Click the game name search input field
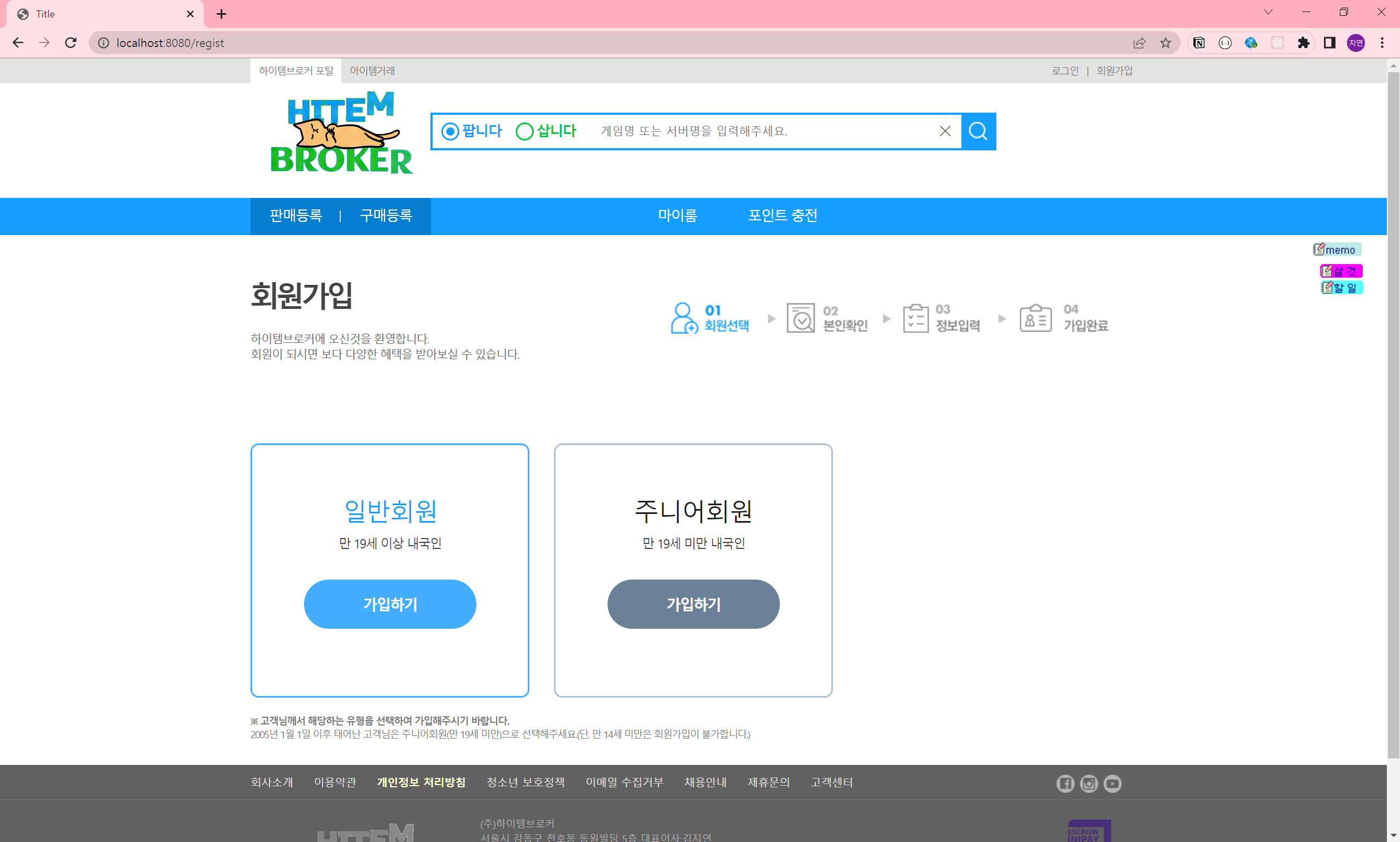 coord(738,131)
